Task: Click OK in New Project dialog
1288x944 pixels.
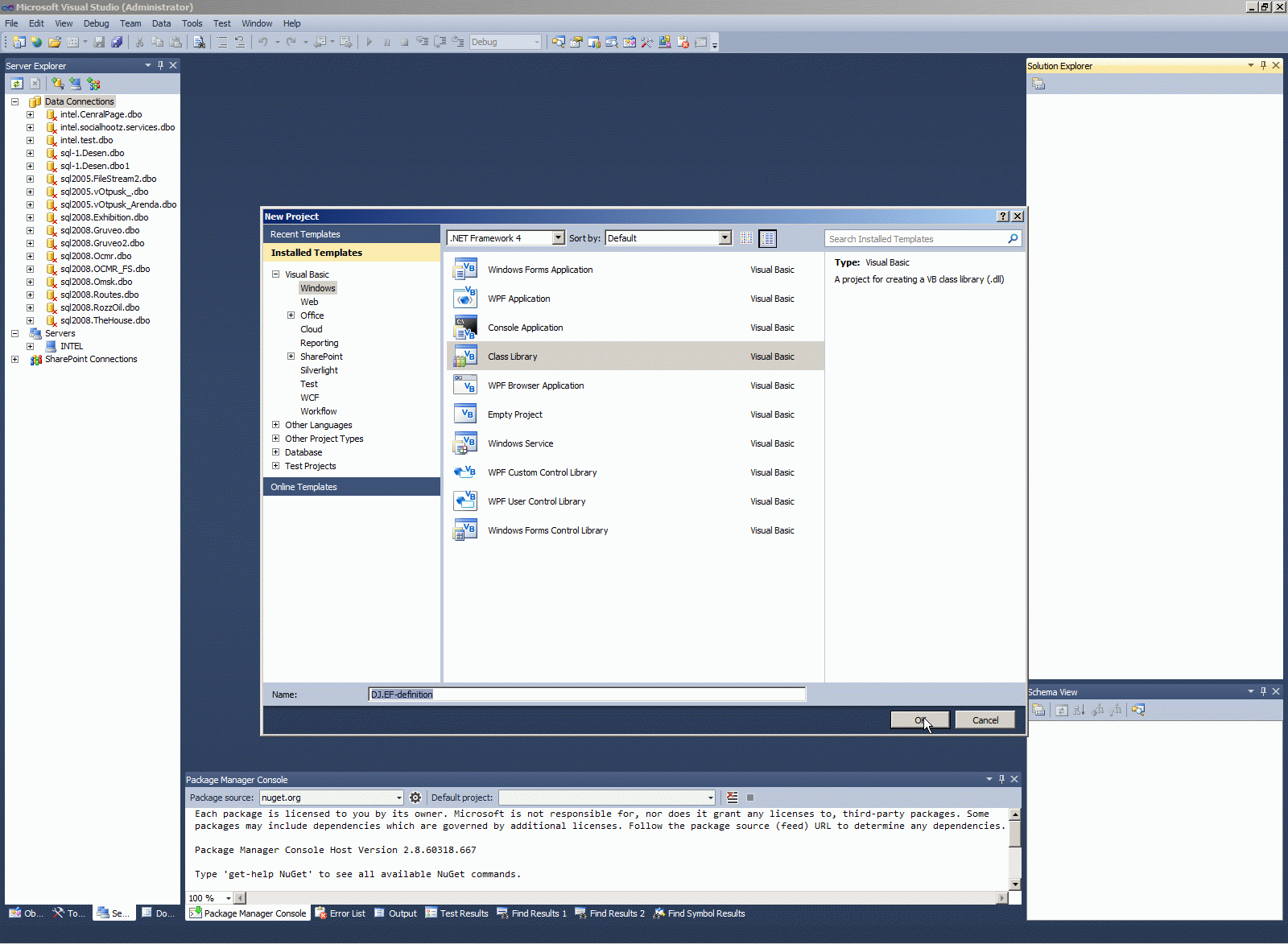Action: click(920, 720)
